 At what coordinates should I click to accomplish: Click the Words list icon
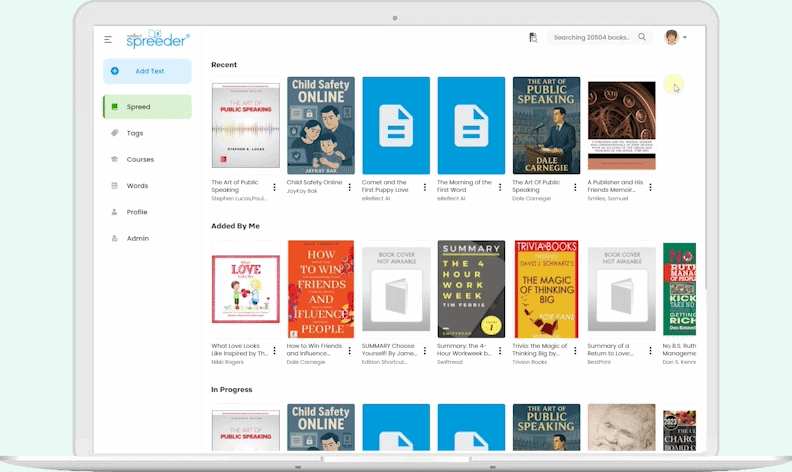point(115,185)
